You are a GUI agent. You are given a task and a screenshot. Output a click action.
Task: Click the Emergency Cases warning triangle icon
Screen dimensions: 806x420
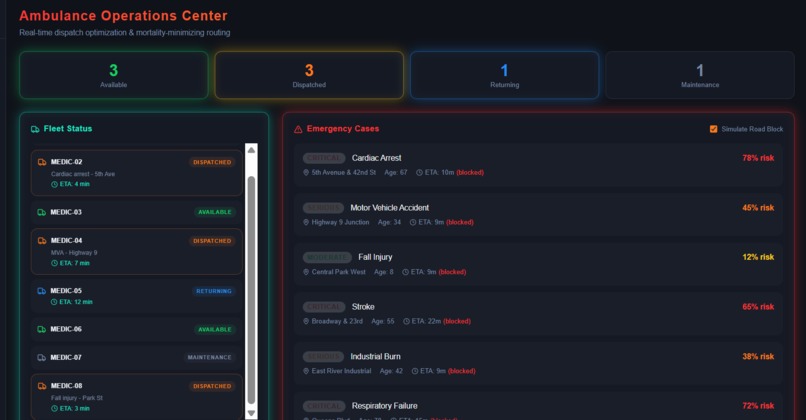coord(298,129)
